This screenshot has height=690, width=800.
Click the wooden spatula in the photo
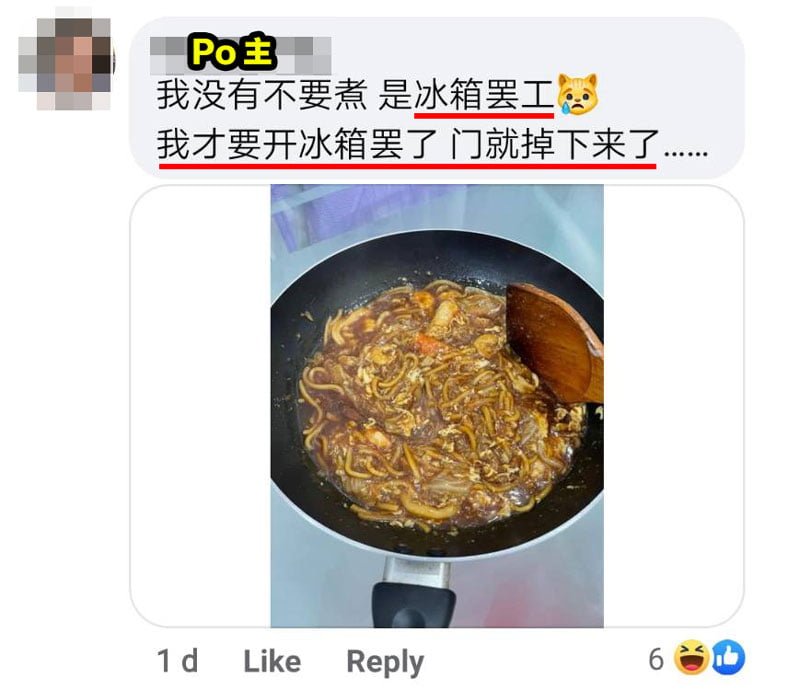coord(556,342)
